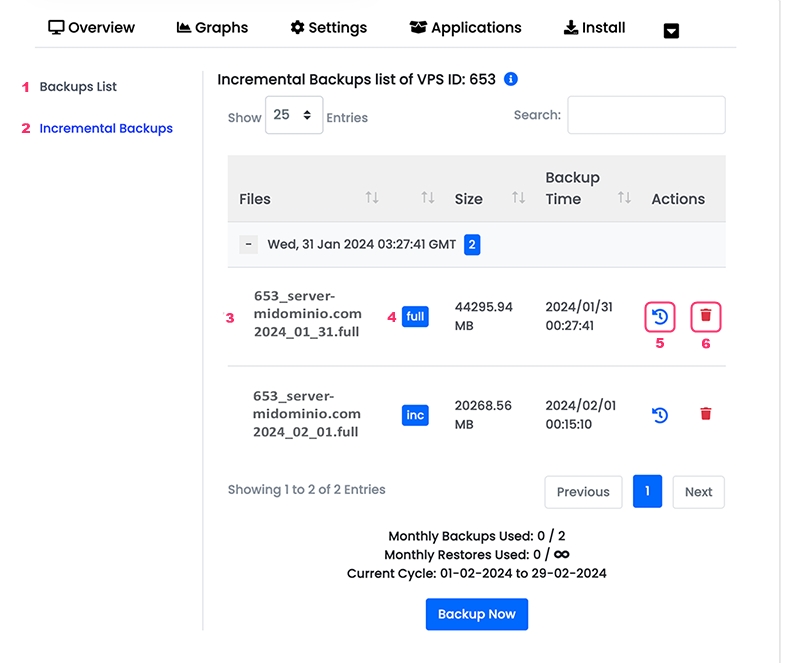Image resolution: width=800 pixels, height=663 pixels.
Task: Restore the 2024_02_01 incremental backup
Action: [660, 414]
